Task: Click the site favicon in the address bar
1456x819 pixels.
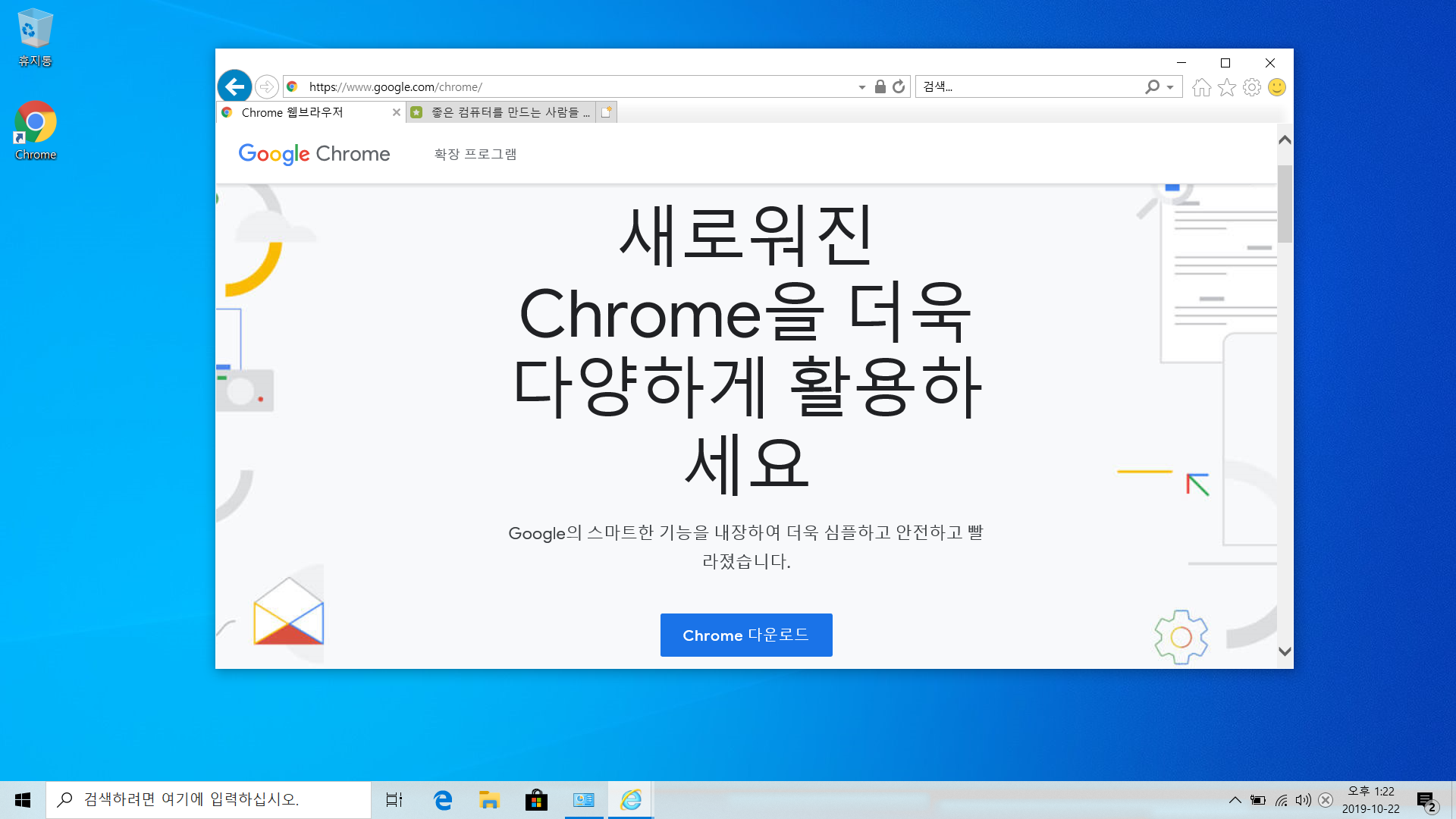Action: tap(292, 86)
